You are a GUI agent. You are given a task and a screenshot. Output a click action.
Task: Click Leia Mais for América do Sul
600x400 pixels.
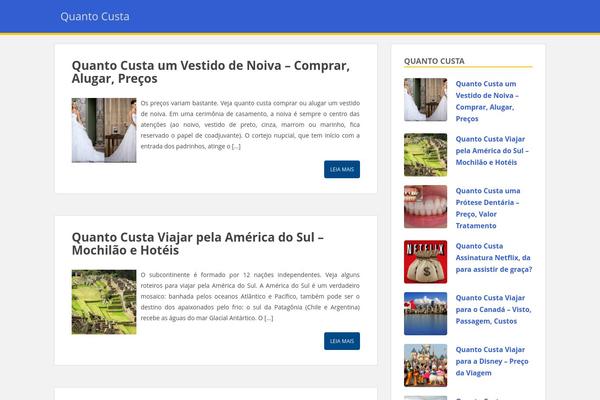coord(342,341)
